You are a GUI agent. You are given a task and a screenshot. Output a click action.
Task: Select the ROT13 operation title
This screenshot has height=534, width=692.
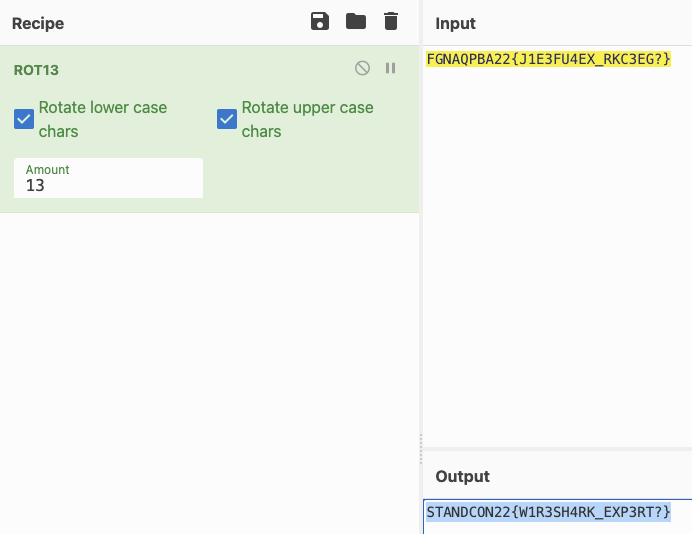tap(36, 70)
